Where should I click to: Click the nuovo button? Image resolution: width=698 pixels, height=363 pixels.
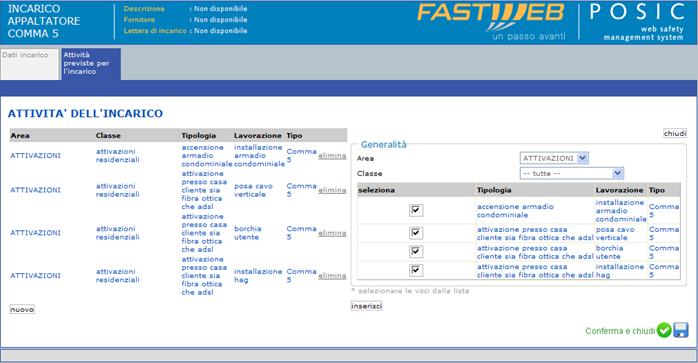click(22, 309)
